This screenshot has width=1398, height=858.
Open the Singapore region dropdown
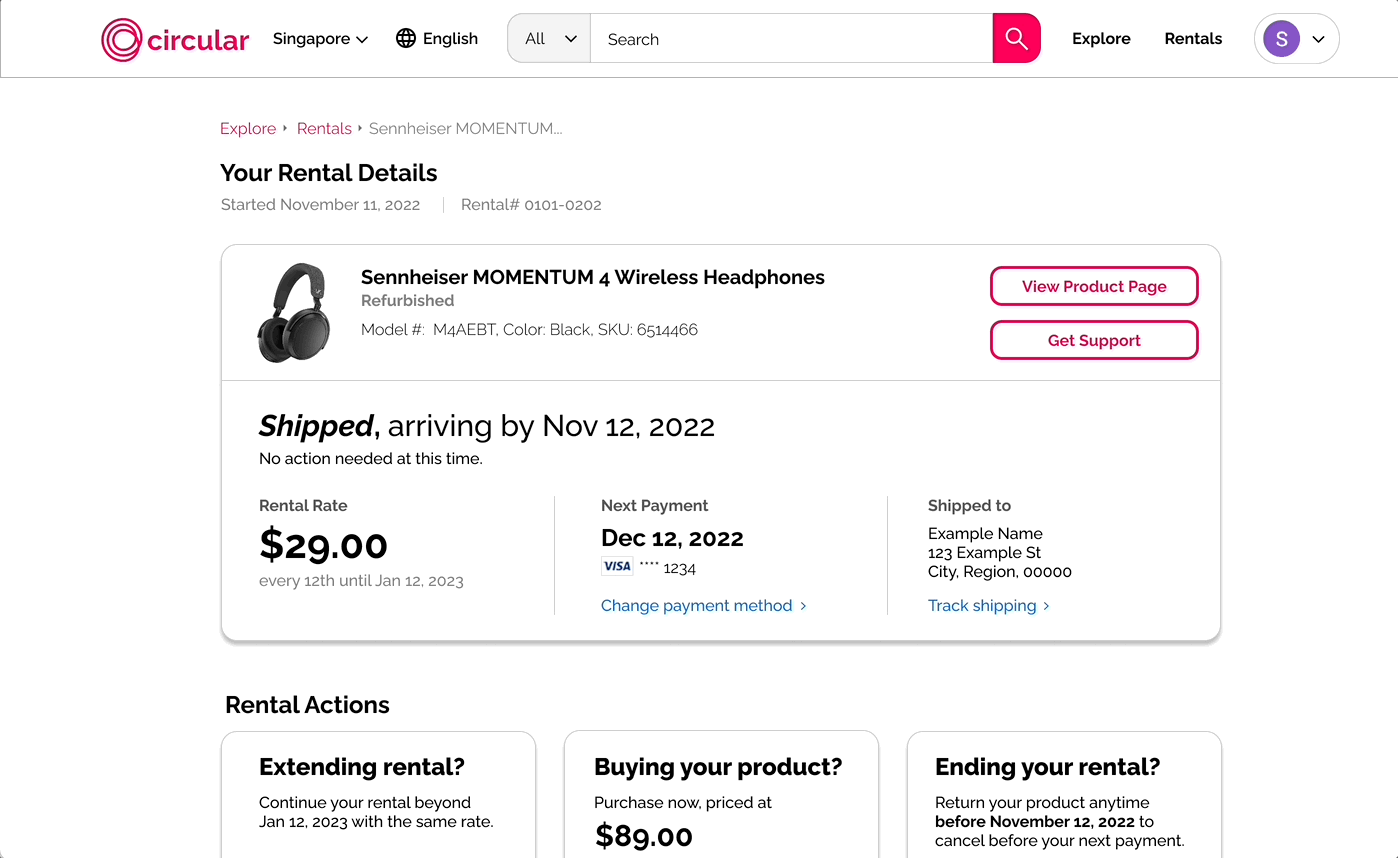click(320, 39)
